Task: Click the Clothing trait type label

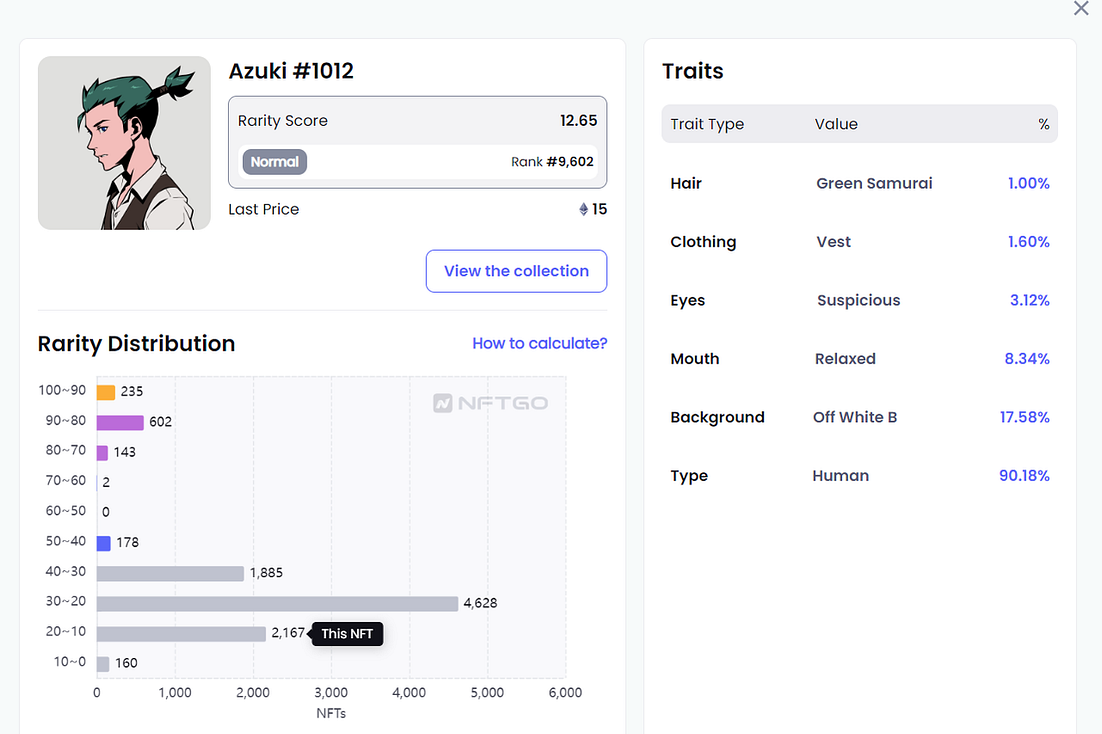Action: click(x=704, y=242)
